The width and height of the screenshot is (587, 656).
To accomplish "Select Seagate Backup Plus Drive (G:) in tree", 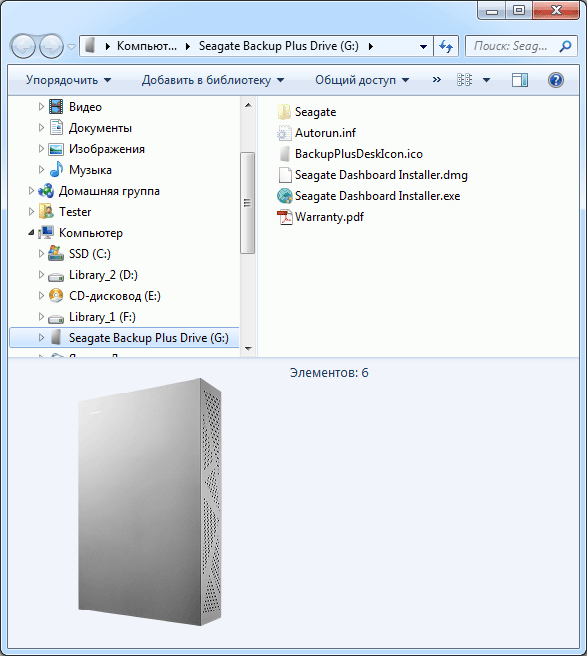I will pyautogui.click(x=149, y=338).
